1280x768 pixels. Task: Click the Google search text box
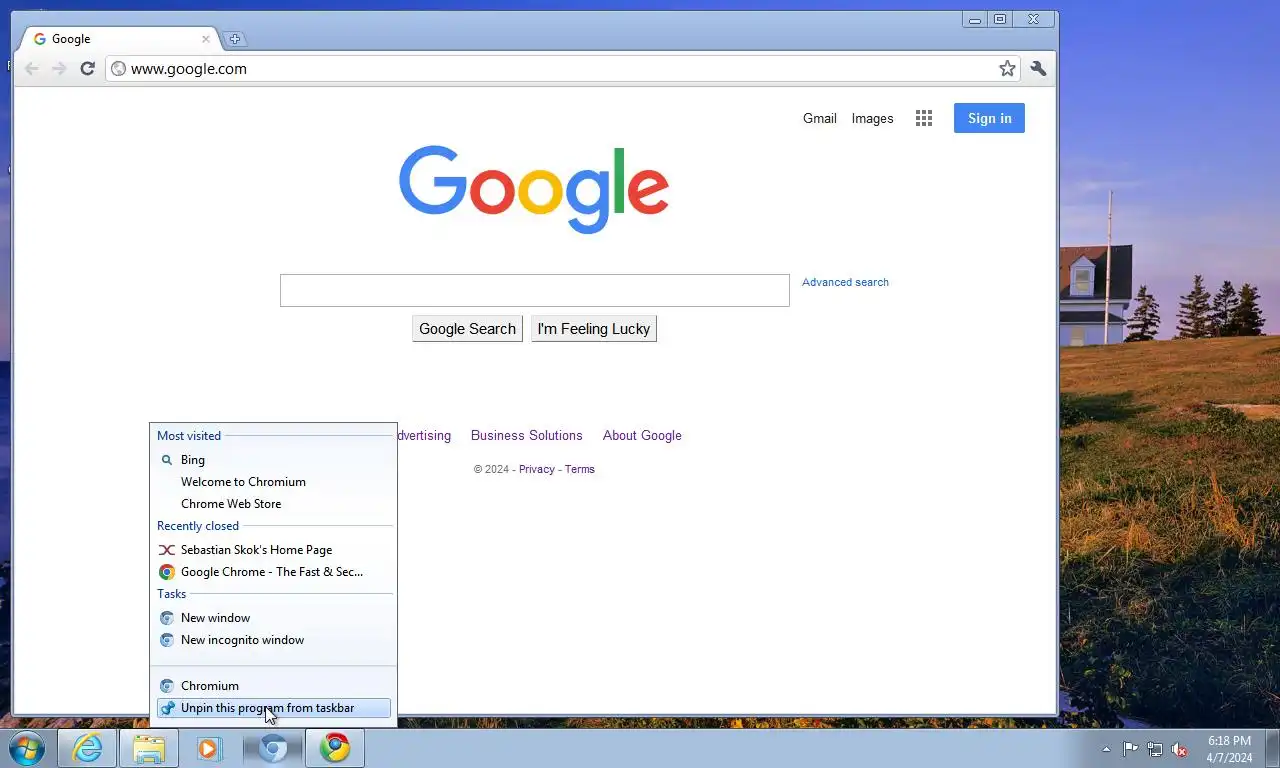pyautogui.click(x=535, y=290)
